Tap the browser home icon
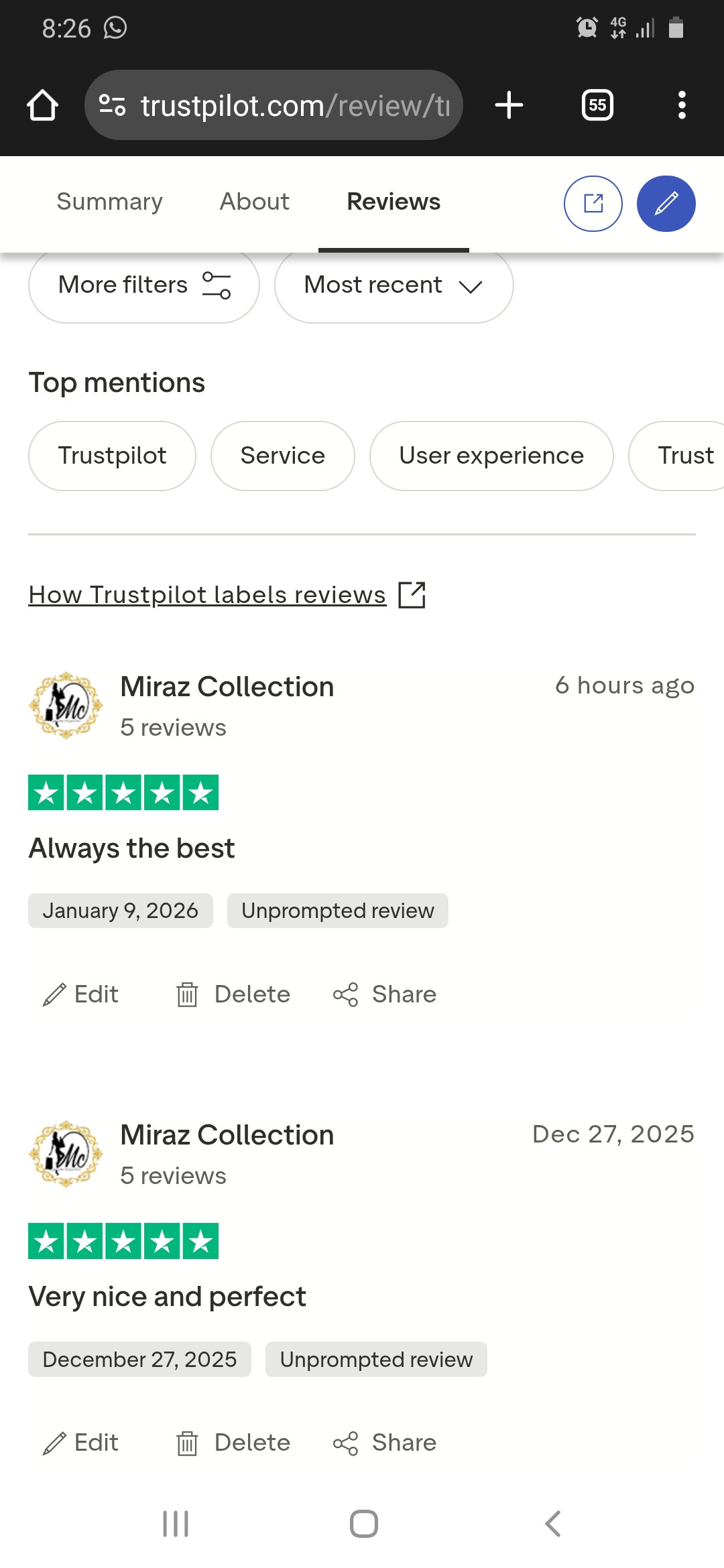 42,105
